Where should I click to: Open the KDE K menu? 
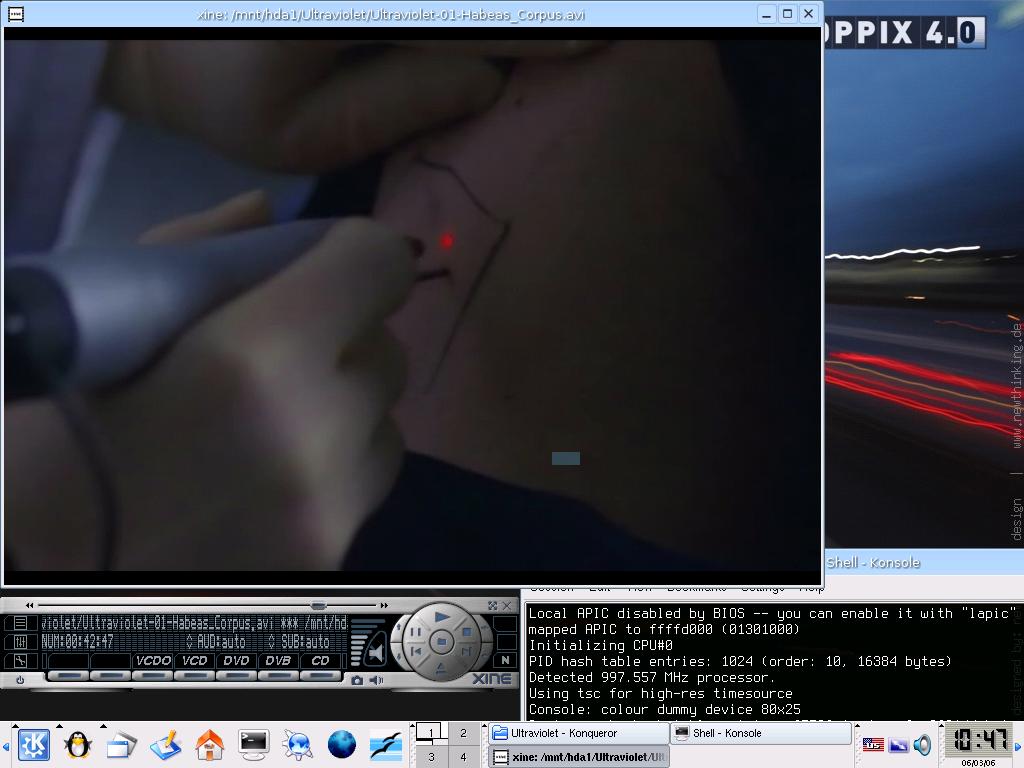[x=33, y=744]
